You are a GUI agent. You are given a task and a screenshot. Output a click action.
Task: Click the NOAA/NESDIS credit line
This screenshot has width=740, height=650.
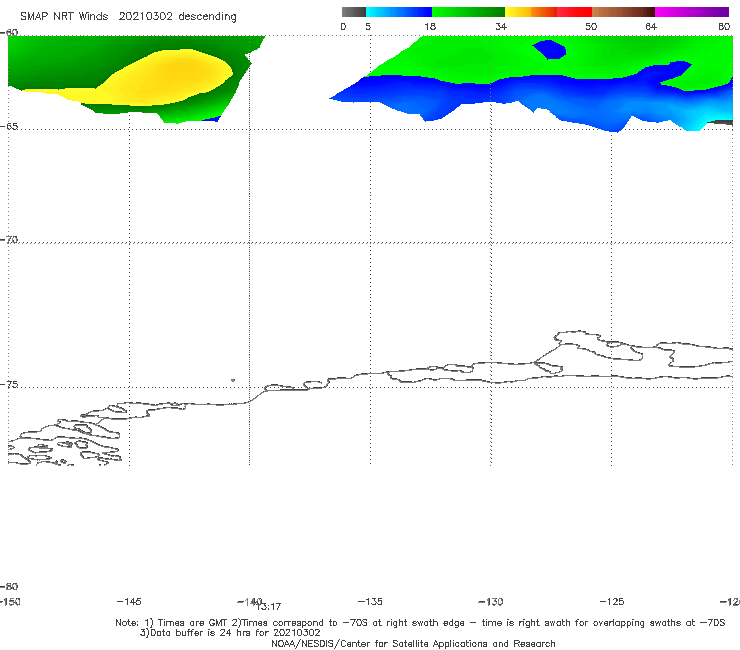(x=413, y=644)
